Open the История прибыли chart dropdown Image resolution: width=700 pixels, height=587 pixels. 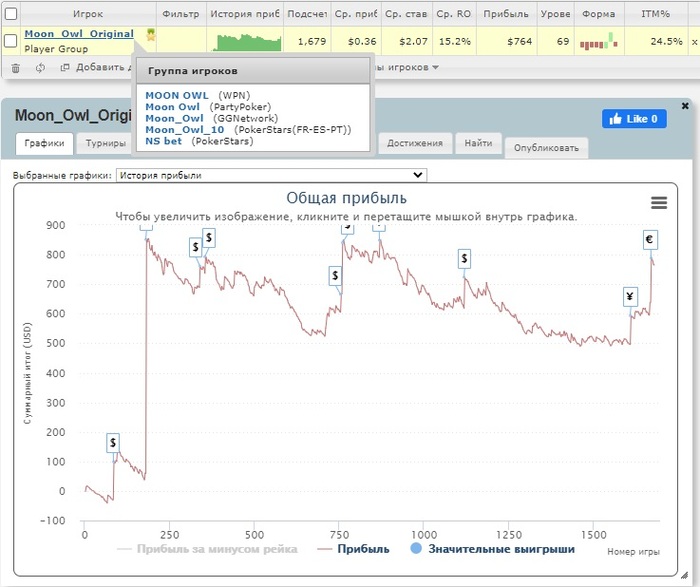point(271,175)
